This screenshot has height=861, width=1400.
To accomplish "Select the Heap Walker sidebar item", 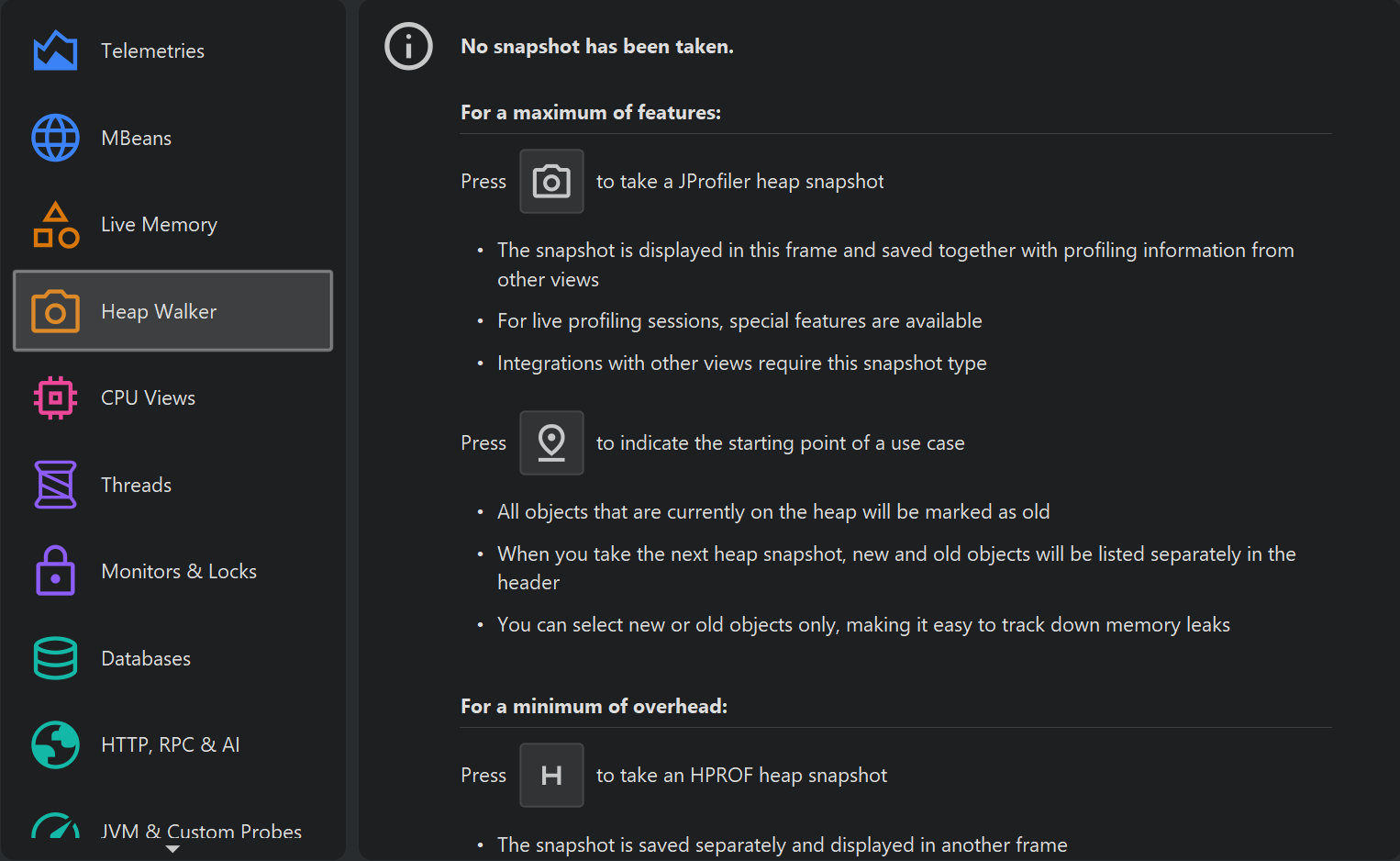I will pyautogui.click(x=159, y=311).
